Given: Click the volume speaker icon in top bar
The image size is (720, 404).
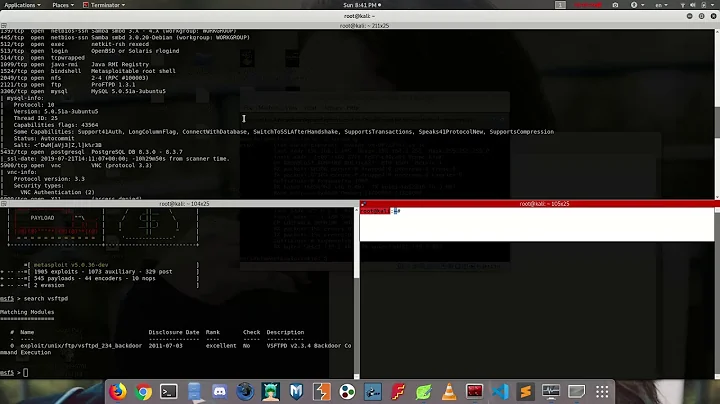Looking at the screenshot, I should tap(693, 5).
